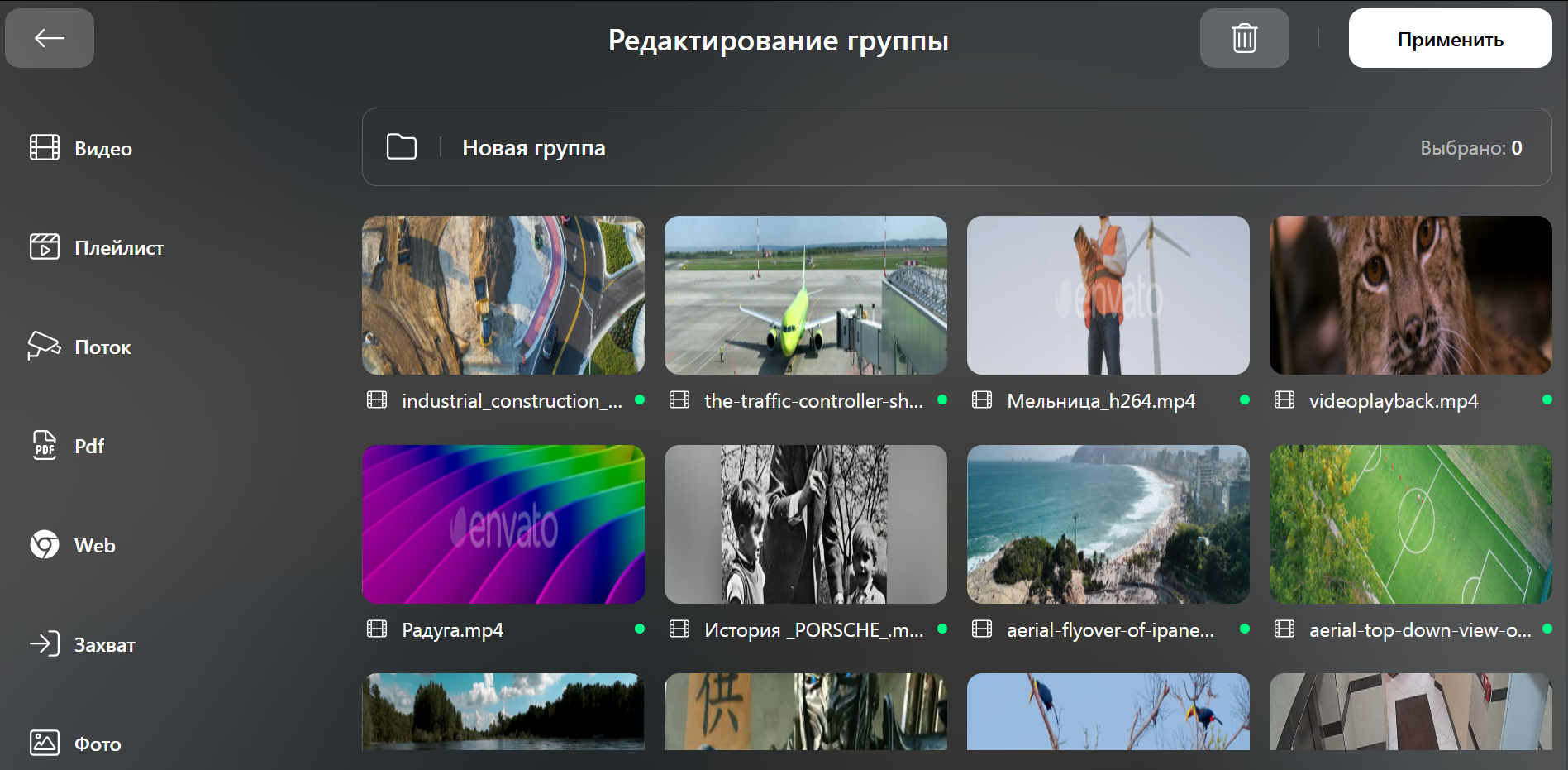Open the Поток category

[x=80, y=347]
